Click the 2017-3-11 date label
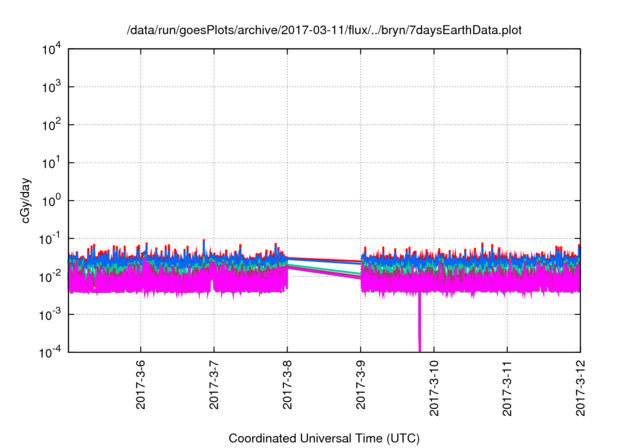This screenshot has height=448, width=640. point(507,388)
